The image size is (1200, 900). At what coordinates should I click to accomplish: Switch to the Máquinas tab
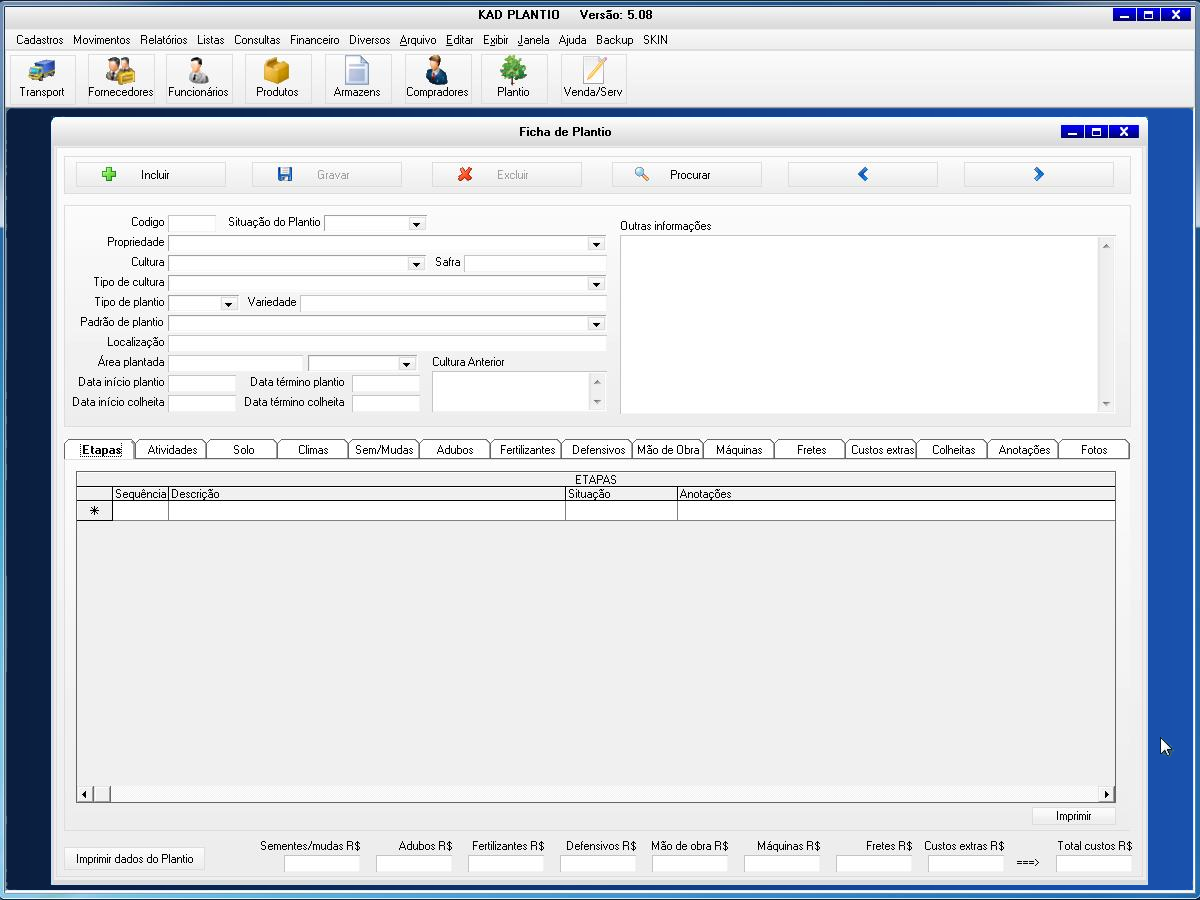pos(739,450)
